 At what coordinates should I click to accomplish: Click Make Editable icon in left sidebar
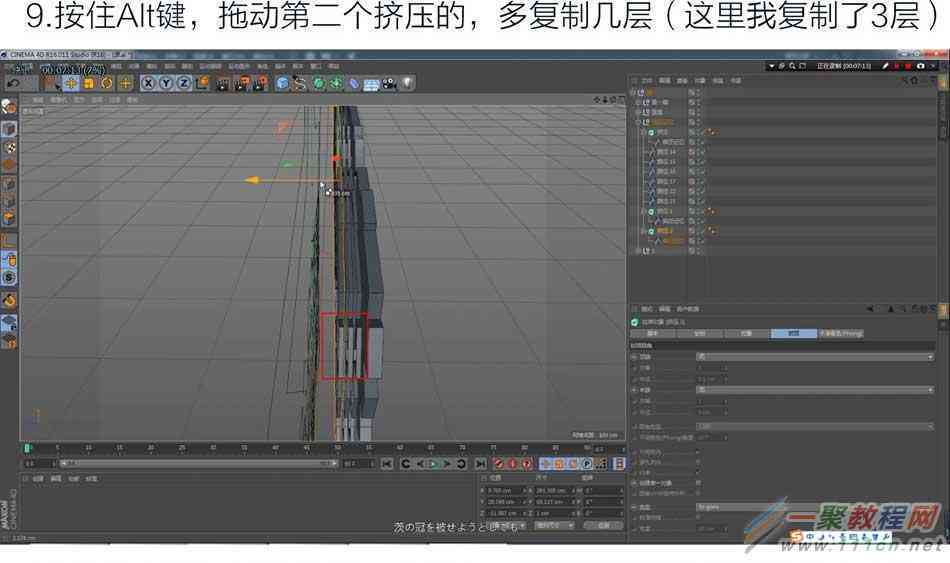[x=8, y=107]
